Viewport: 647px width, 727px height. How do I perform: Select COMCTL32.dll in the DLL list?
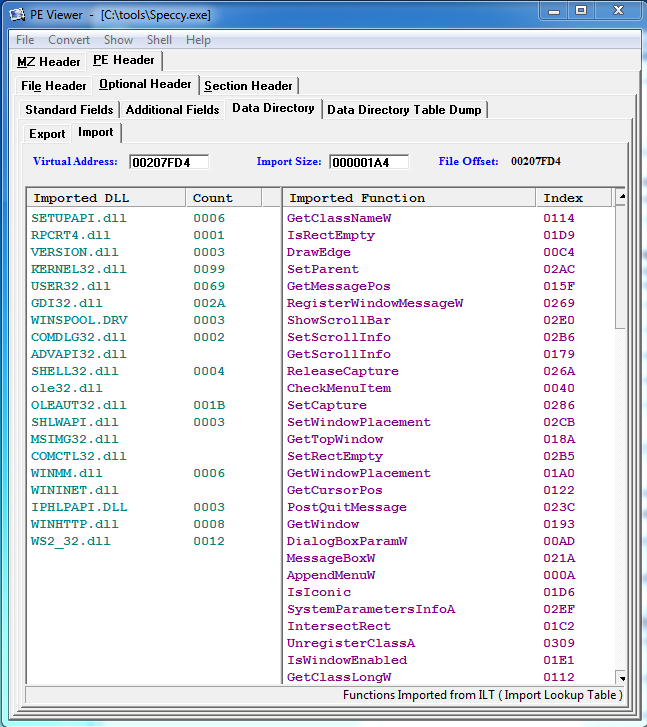click(78, 456)
